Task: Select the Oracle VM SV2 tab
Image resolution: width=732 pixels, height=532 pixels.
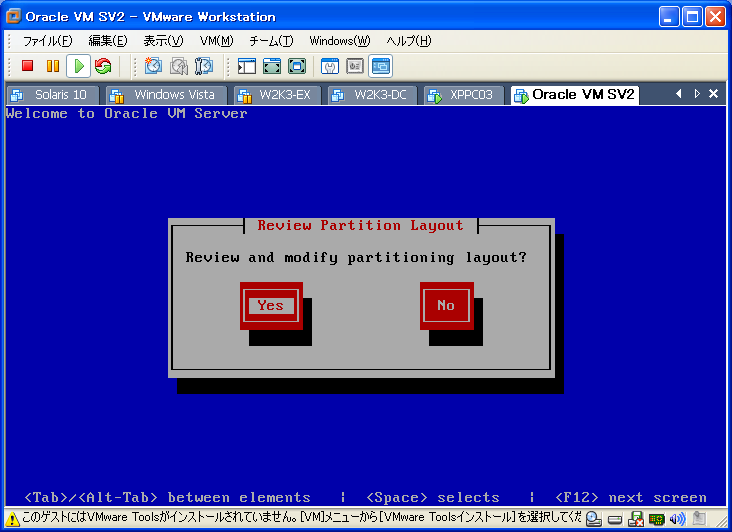Action: point(575,95)
